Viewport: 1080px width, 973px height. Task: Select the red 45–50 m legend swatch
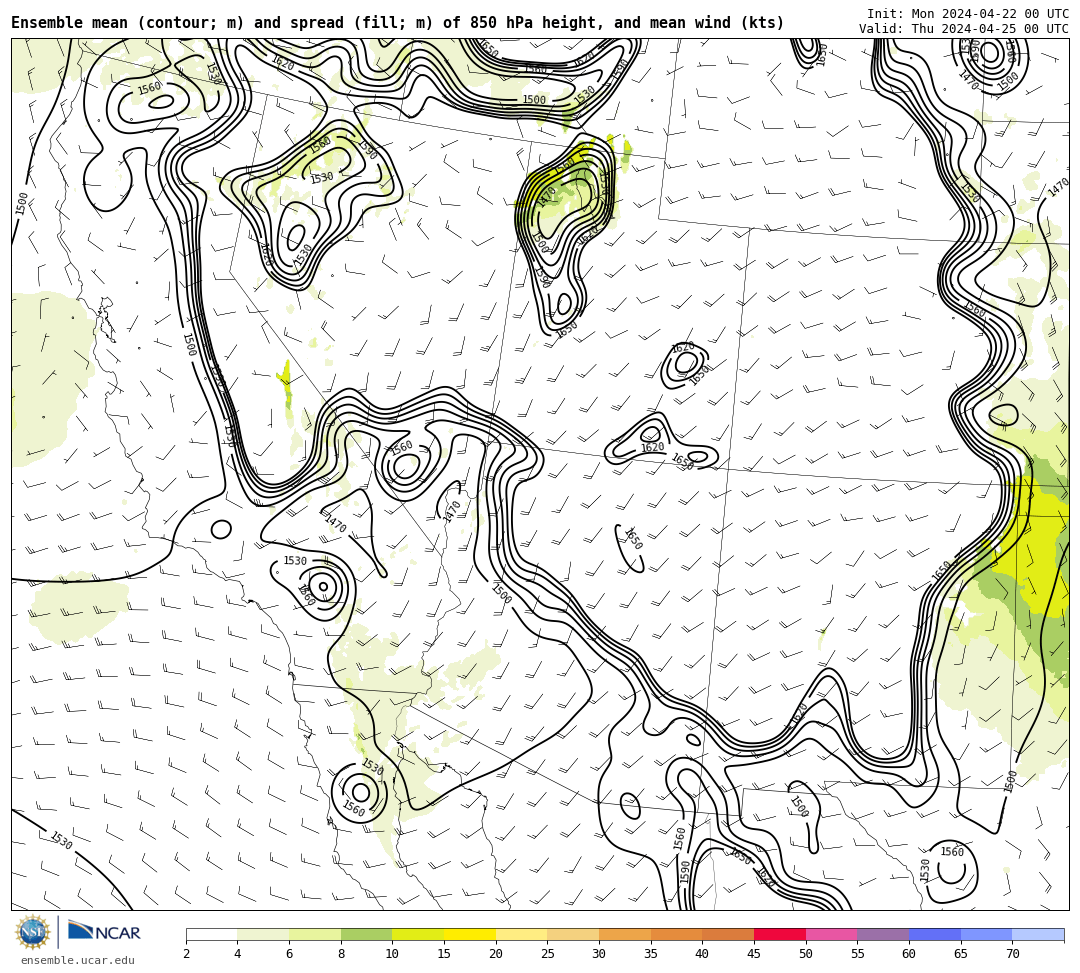pos(780,934)
